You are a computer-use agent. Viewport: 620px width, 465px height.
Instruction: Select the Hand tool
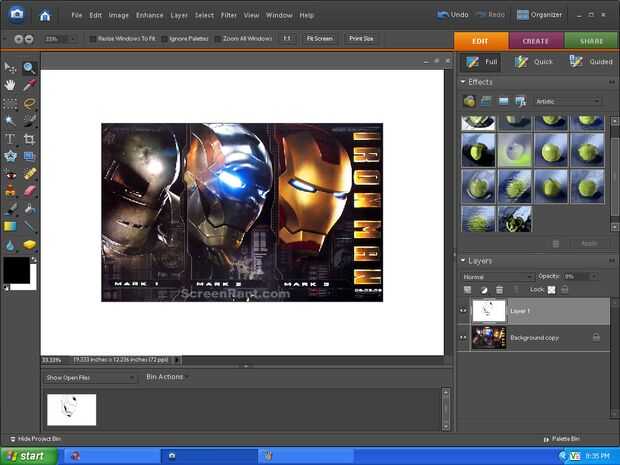click(11, 85)
